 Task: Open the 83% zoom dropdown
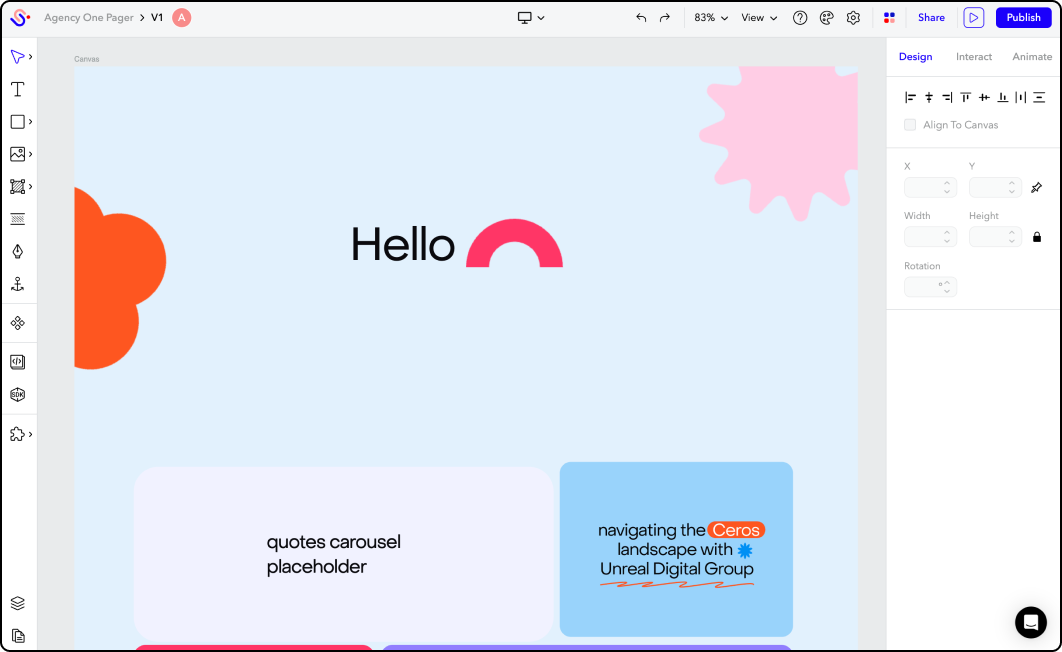tap(711, 18)
